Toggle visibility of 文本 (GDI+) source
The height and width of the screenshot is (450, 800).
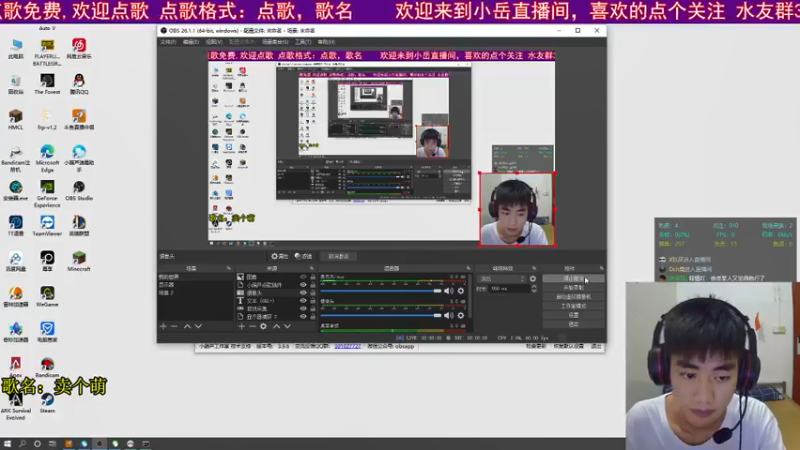pos(303,301)
